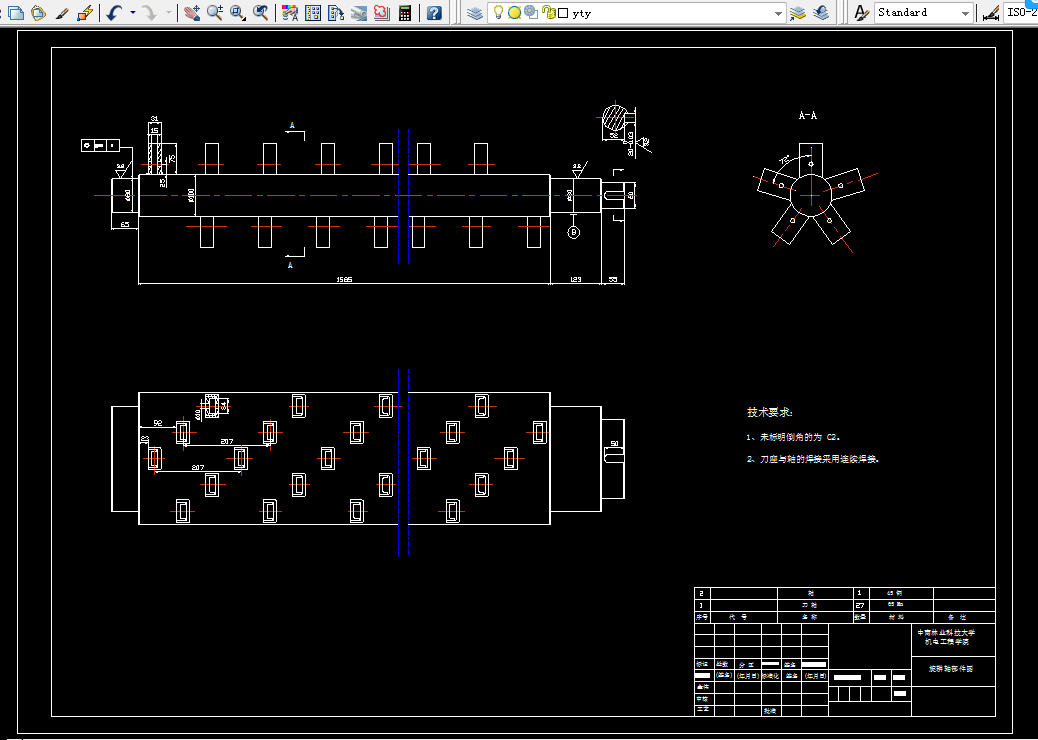1038x740 pixels.
Task: Select the Zoom Window tool
Action: pyautogui.click(x=238, y=12)
